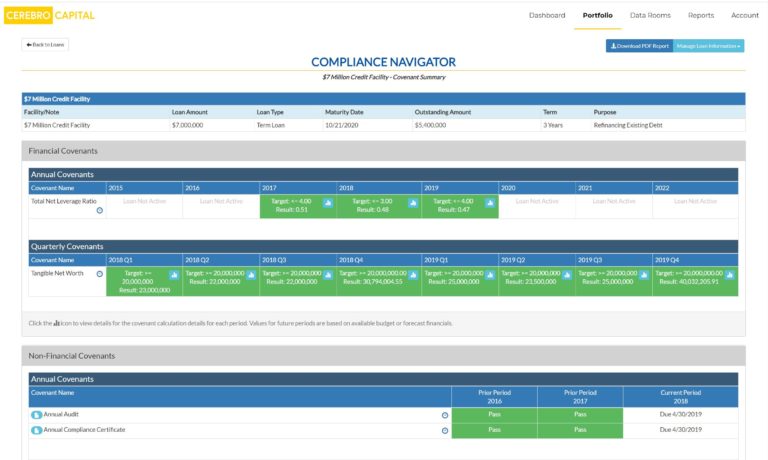
Task: Click info icon on Annual Audit row
Action: coord(445,415)
